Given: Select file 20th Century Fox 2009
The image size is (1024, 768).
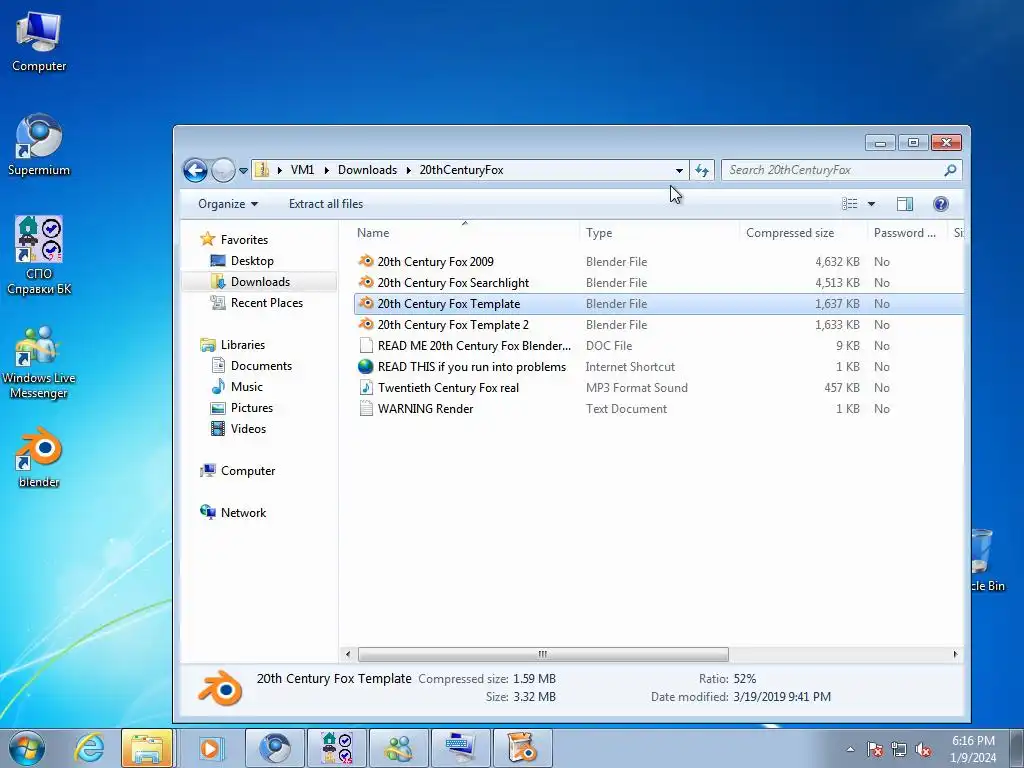Looking at the screenshot, I should [x=436, y=262].
